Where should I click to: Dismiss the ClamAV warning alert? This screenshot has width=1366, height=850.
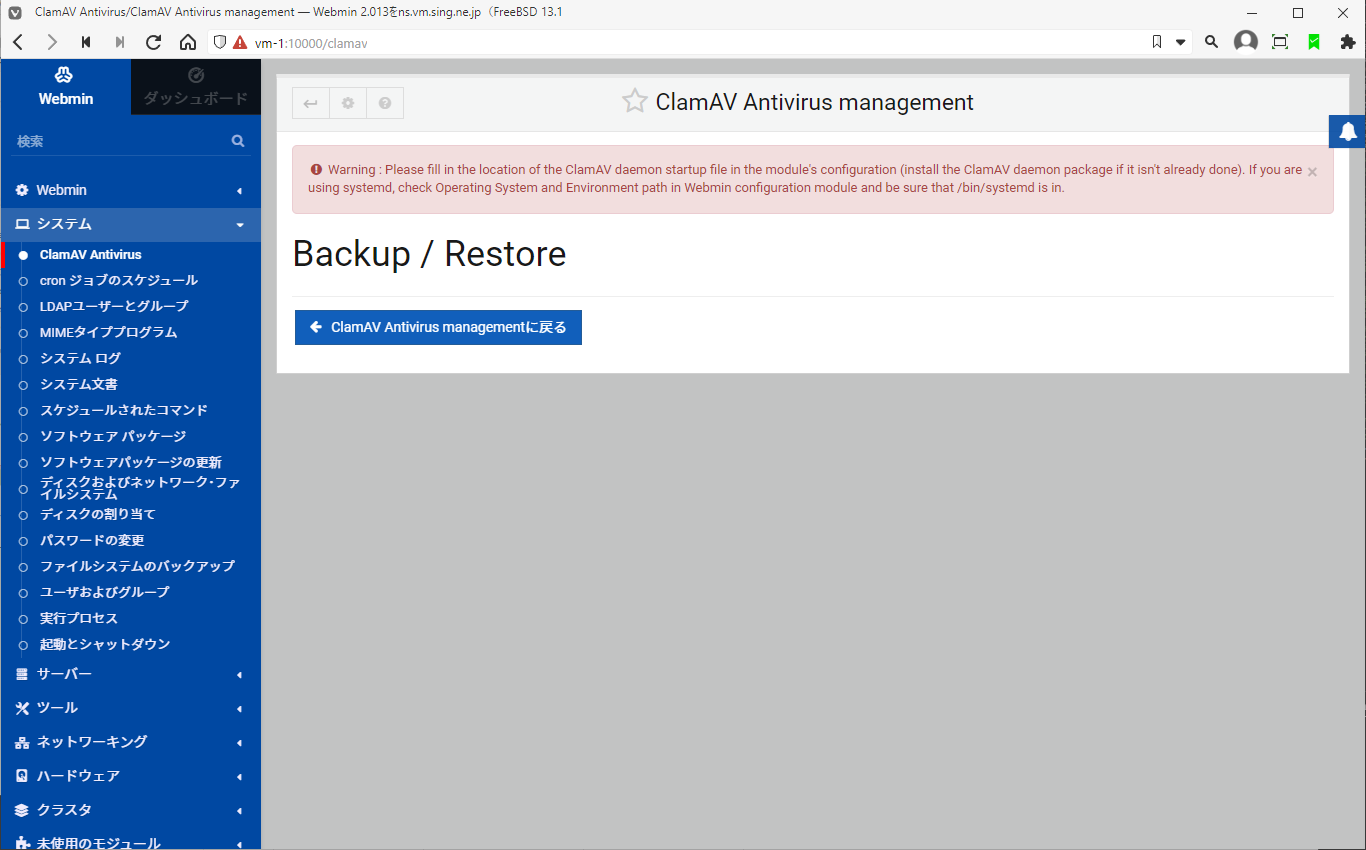point(1312,172)
